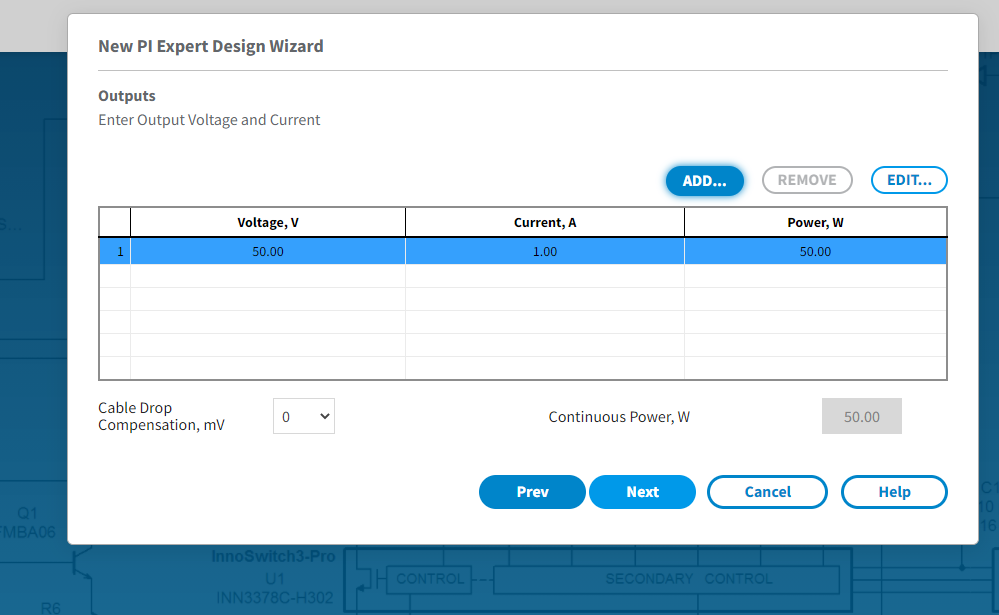
Task: Click the Power, W column header
Action: coord(816,222)
